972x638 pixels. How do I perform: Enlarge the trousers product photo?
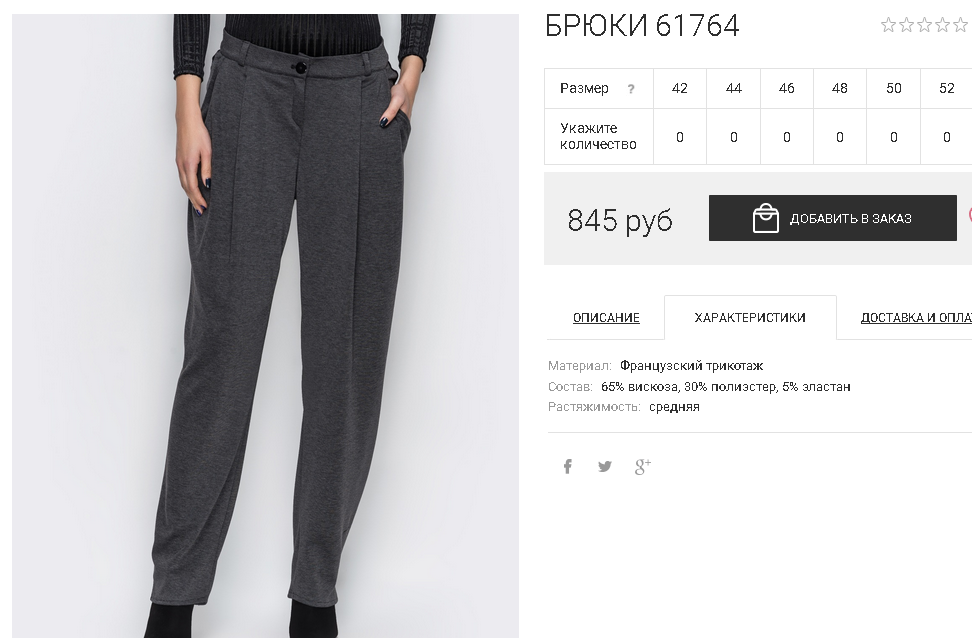(x=265, y=326)
